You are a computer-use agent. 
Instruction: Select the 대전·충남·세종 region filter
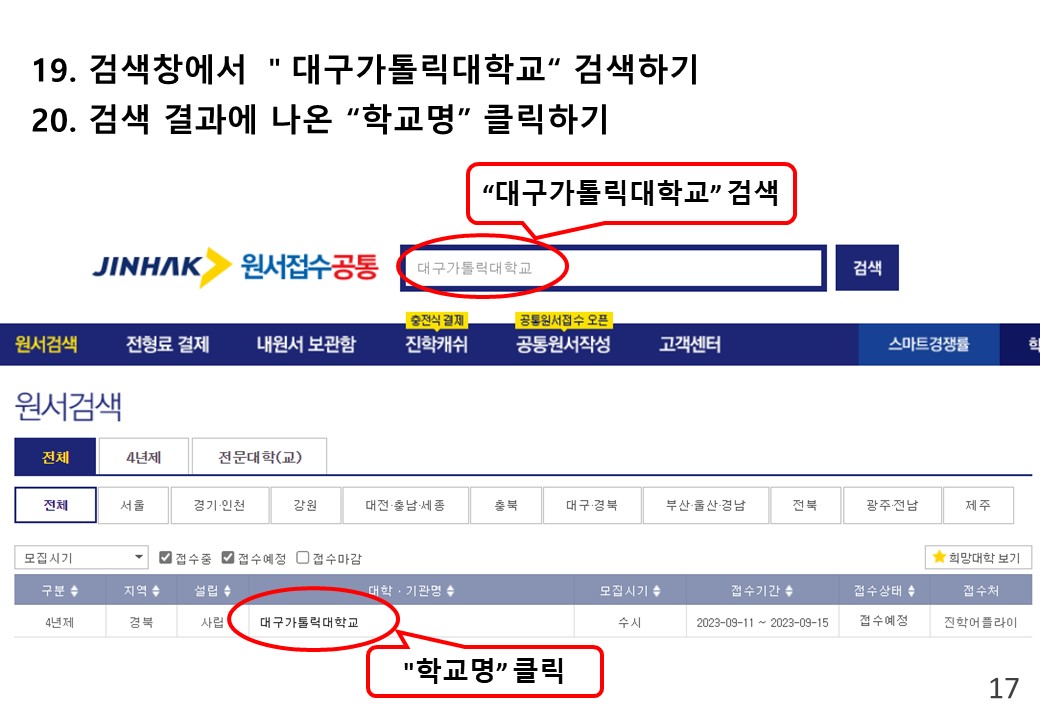tap(405, 505)
